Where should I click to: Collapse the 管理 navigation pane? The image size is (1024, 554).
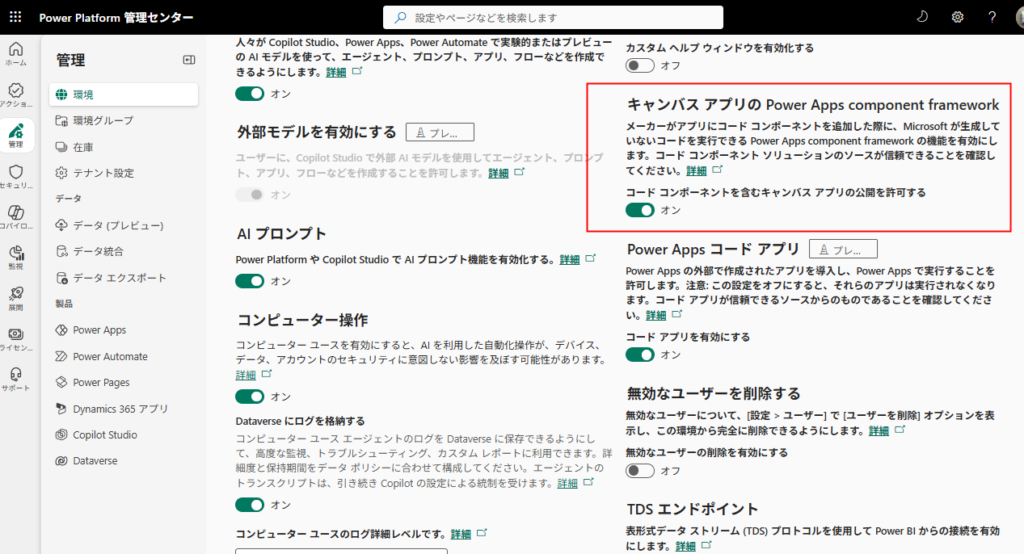(189, 60)
